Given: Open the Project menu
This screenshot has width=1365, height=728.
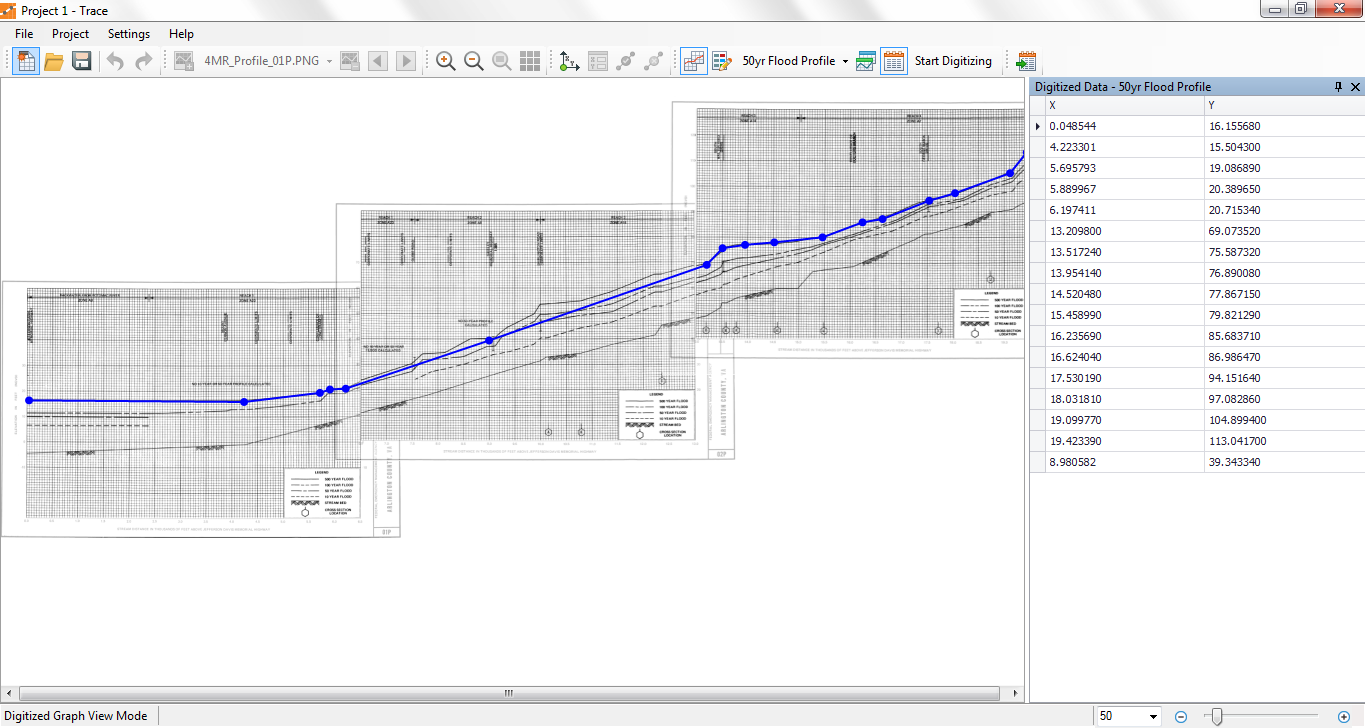Looking at the screenshot, I should pos(70,34).
